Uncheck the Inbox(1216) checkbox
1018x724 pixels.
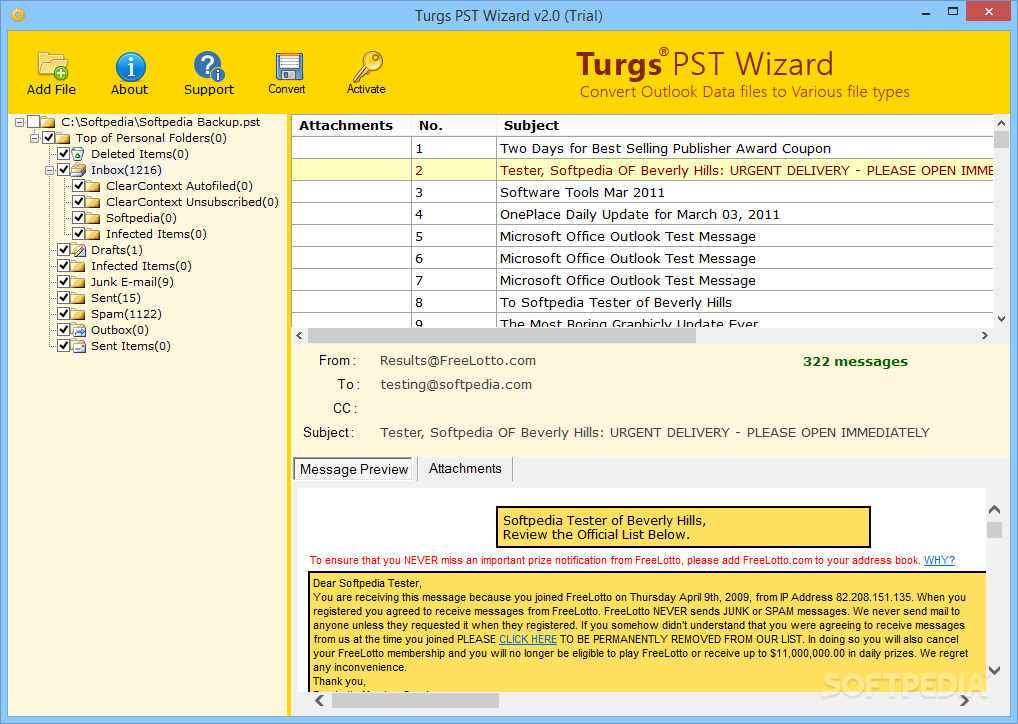64,170
